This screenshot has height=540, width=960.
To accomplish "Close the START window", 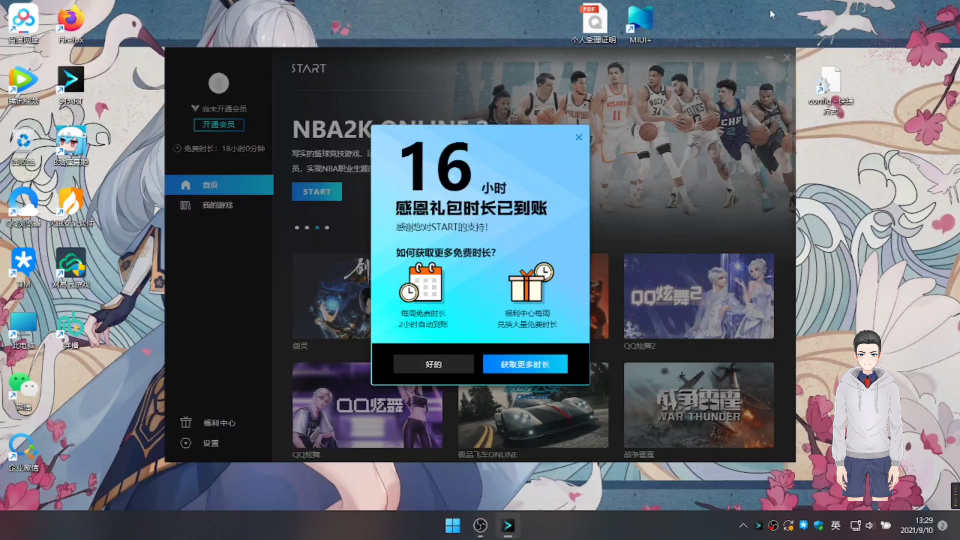I will pos(787,57).
